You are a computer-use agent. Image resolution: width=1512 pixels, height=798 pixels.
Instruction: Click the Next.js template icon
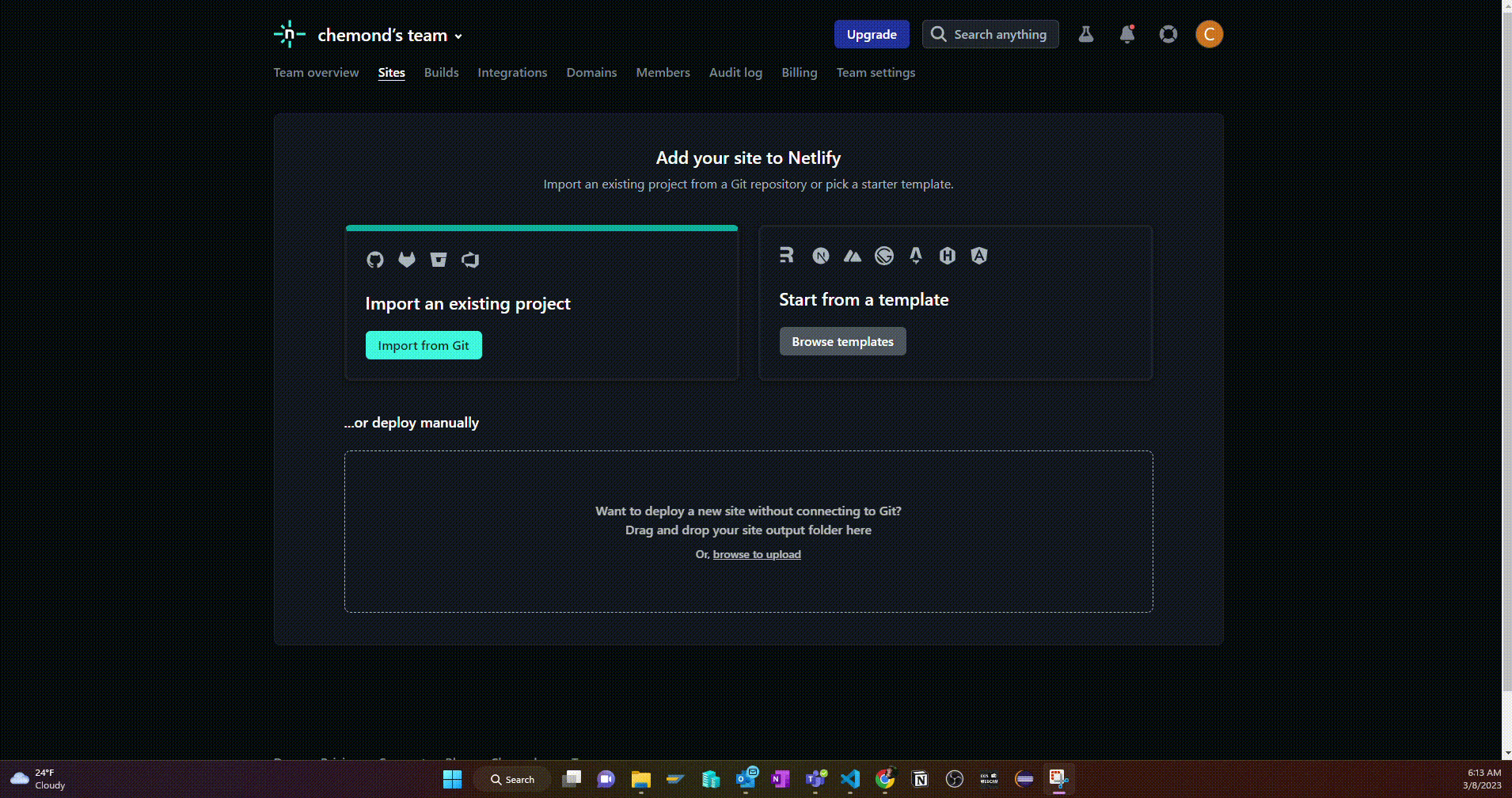[821, 256]
